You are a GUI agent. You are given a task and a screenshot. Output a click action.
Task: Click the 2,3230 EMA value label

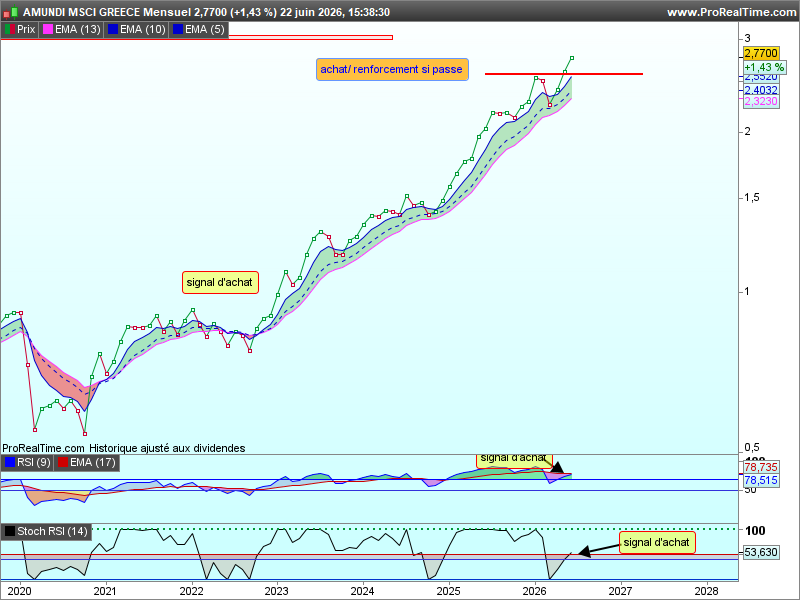761,102
